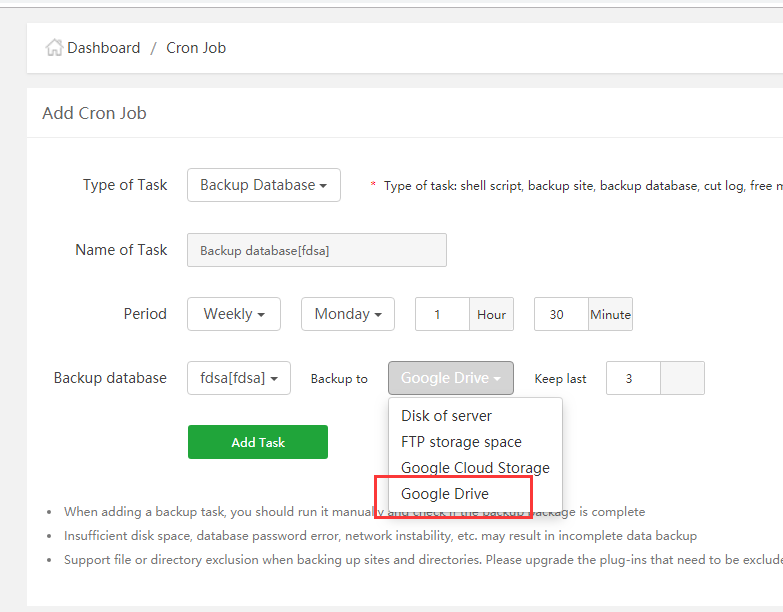Select Google Cloud Storage option
This screenshot has width=783, height=612.
point(475,468)
